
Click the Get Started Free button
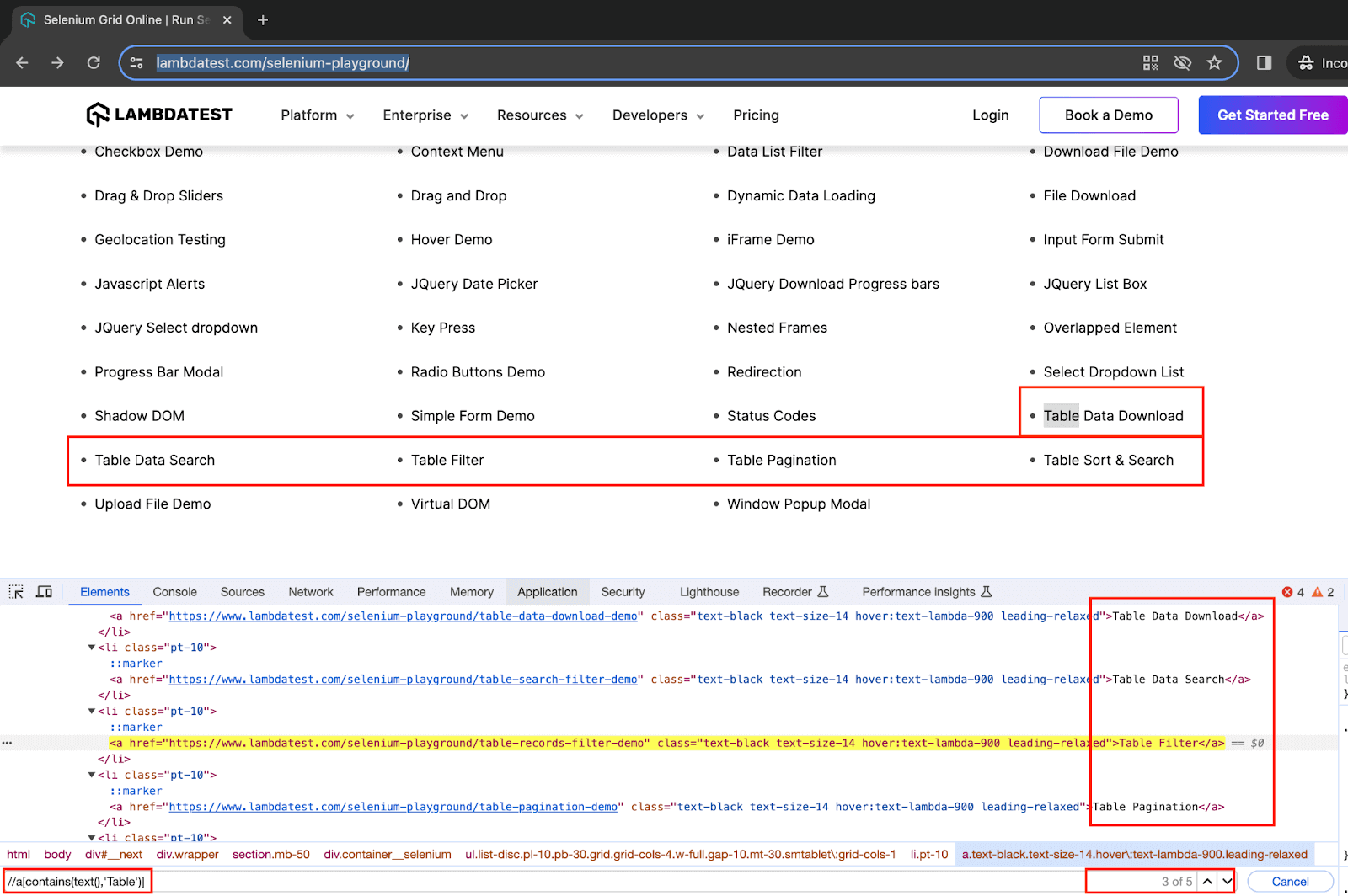pos(1273,115)
